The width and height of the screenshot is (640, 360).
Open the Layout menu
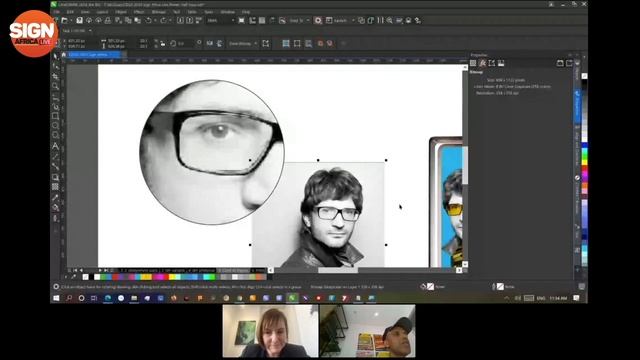pyautogui.click(x=102, y=12)
